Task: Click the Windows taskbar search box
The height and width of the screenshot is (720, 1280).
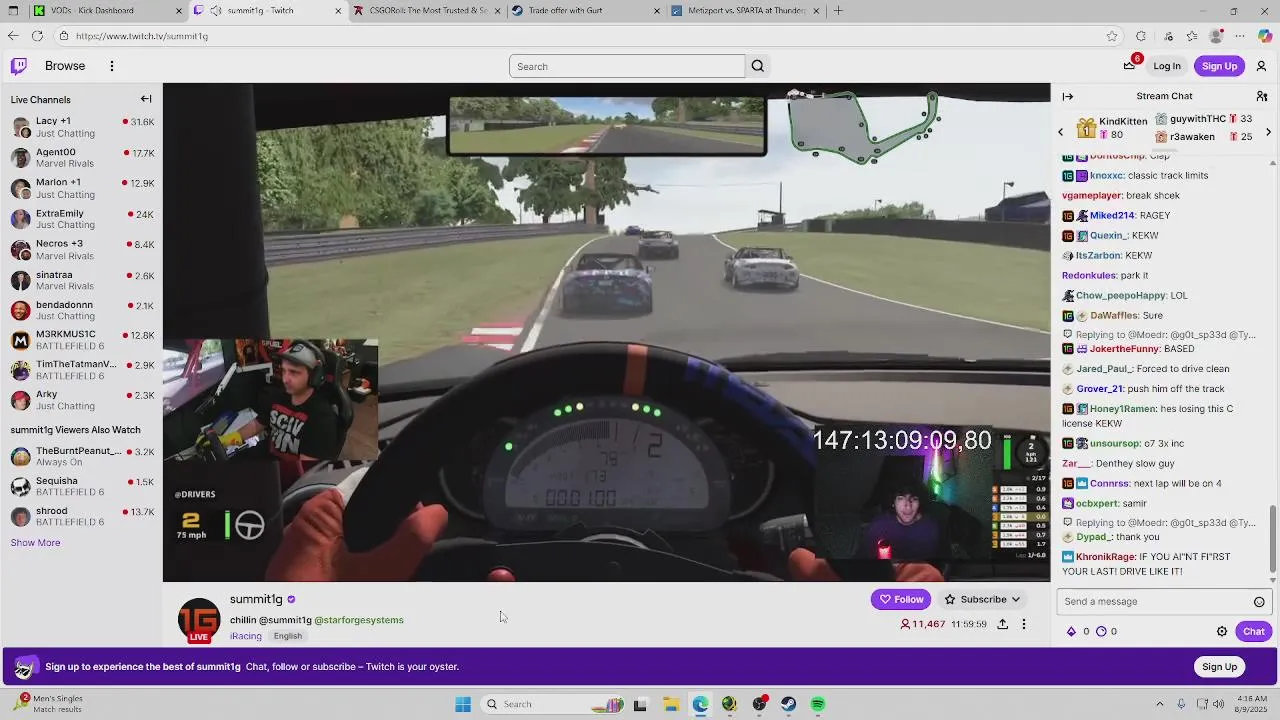Action: coord(553,704)
